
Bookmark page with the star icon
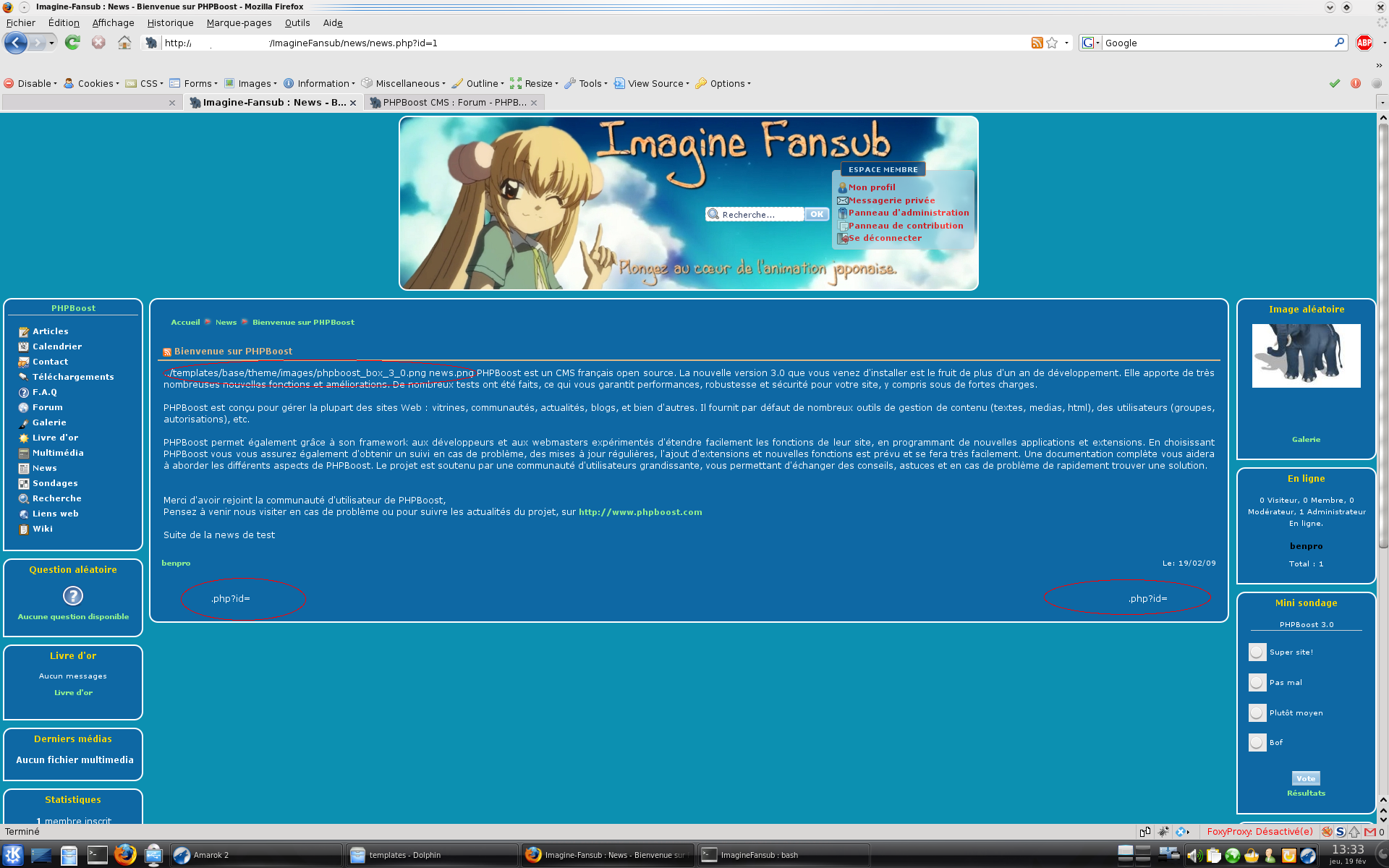(1052, 43)
